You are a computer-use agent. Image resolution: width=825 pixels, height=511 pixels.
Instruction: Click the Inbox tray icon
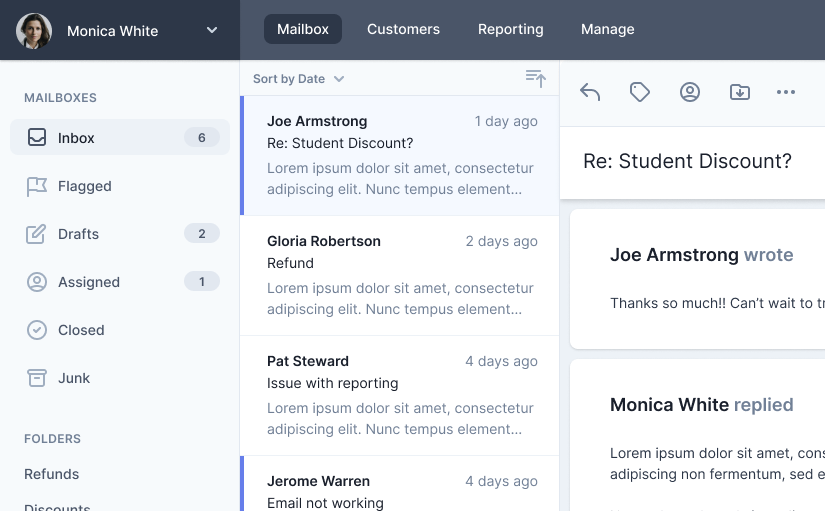click(37, 137)
